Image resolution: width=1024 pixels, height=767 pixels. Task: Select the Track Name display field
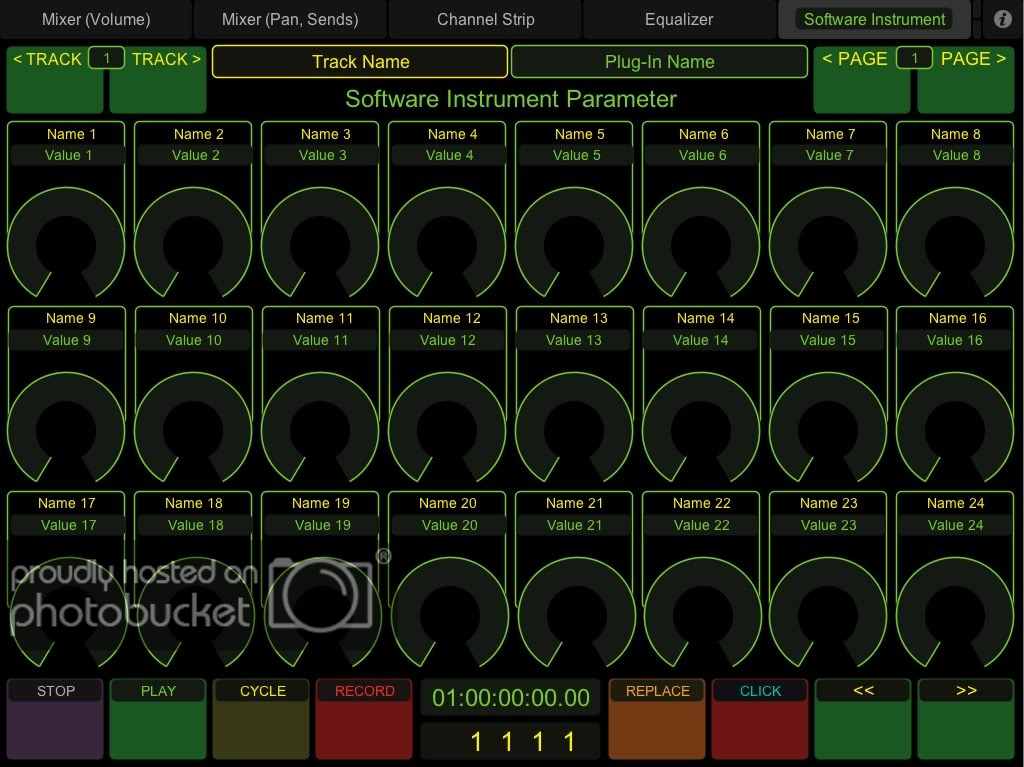tap(360, 62)
